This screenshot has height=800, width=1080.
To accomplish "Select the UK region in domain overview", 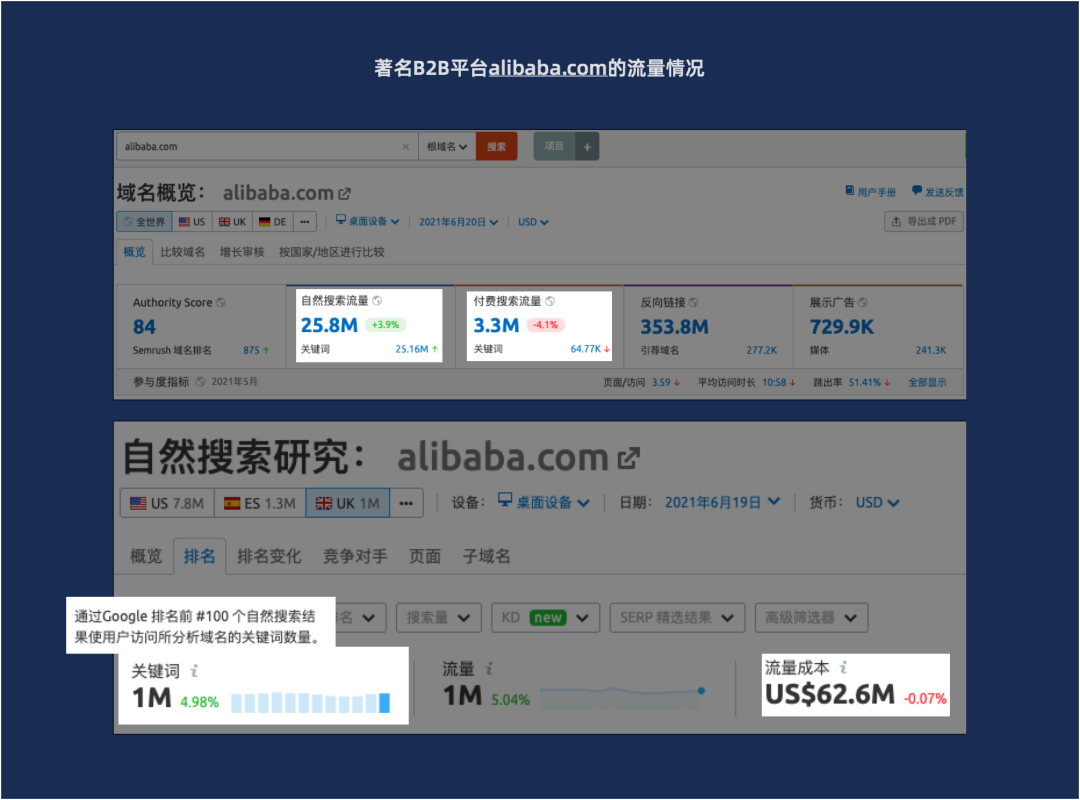I will pyautogui.click(x=232, y=222).
